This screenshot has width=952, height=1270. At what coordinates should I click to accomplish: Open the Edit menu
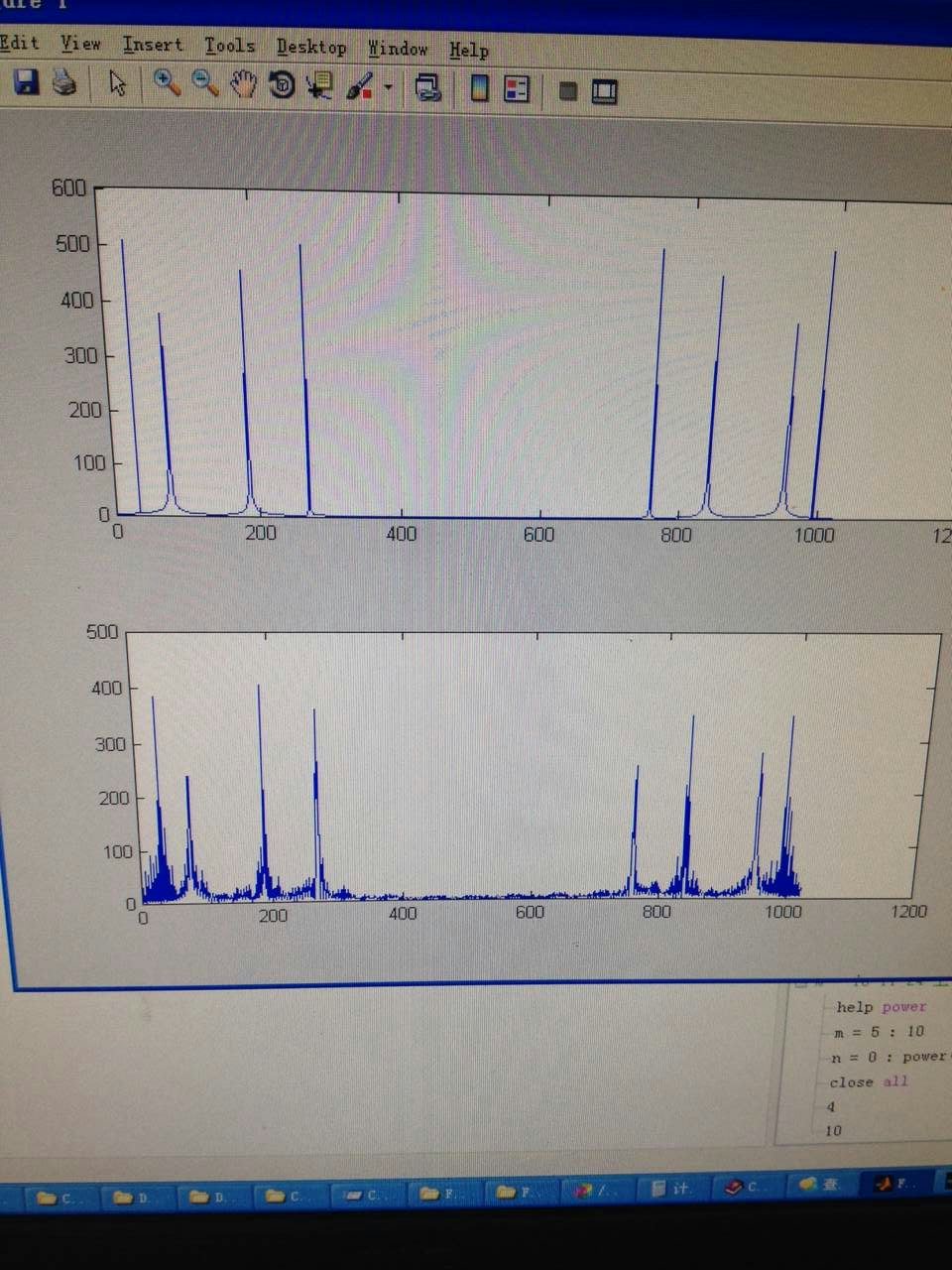[20, 43]
